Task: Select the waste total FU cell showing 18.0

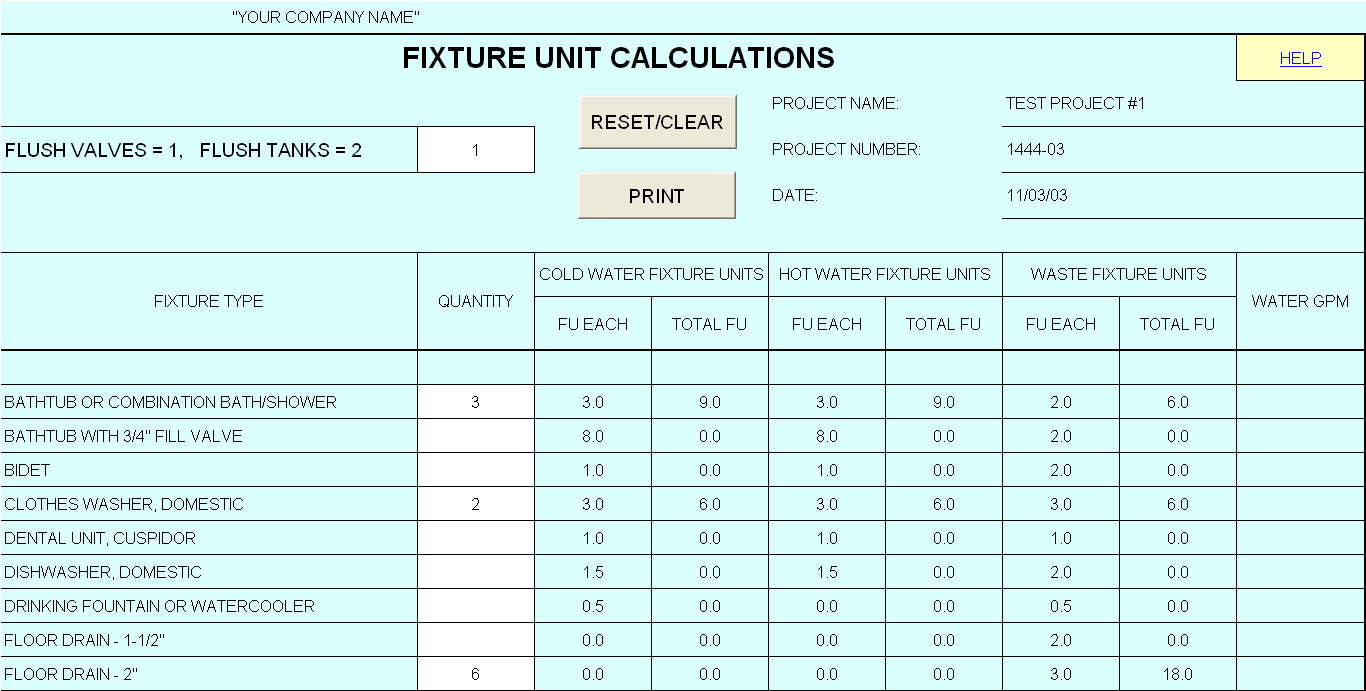Action: (x=1178, y=674)
